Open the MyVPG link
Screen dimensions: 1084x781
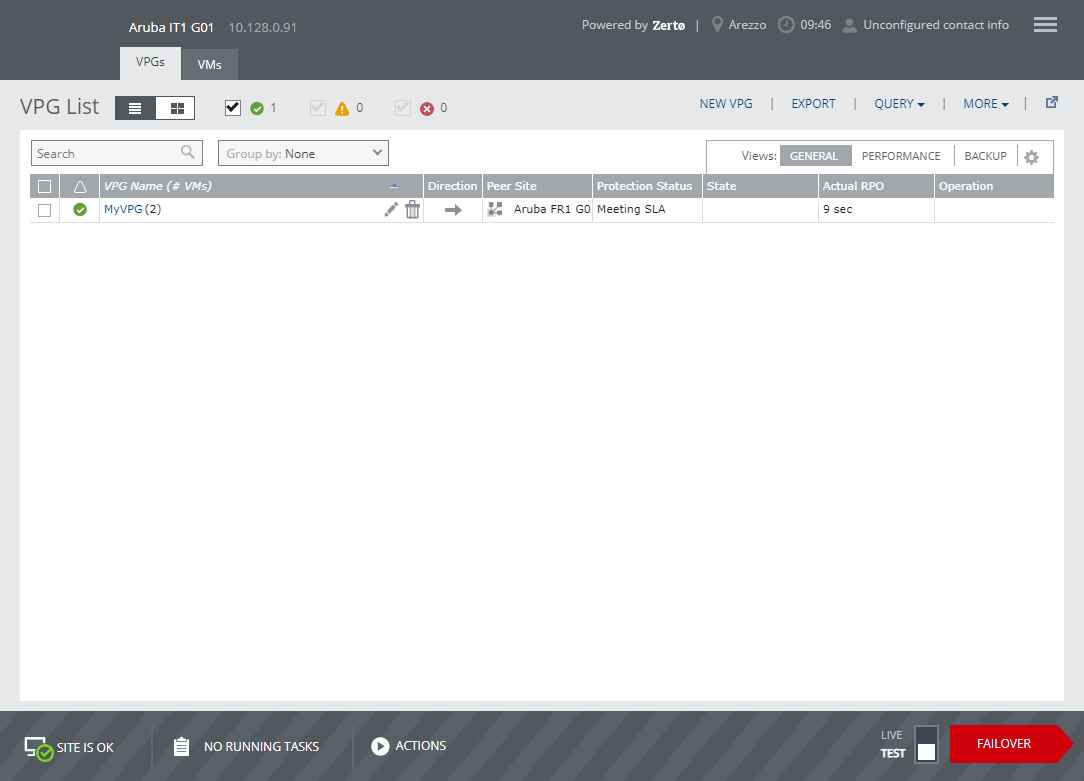pyautogui.click(x=123, y=209)
